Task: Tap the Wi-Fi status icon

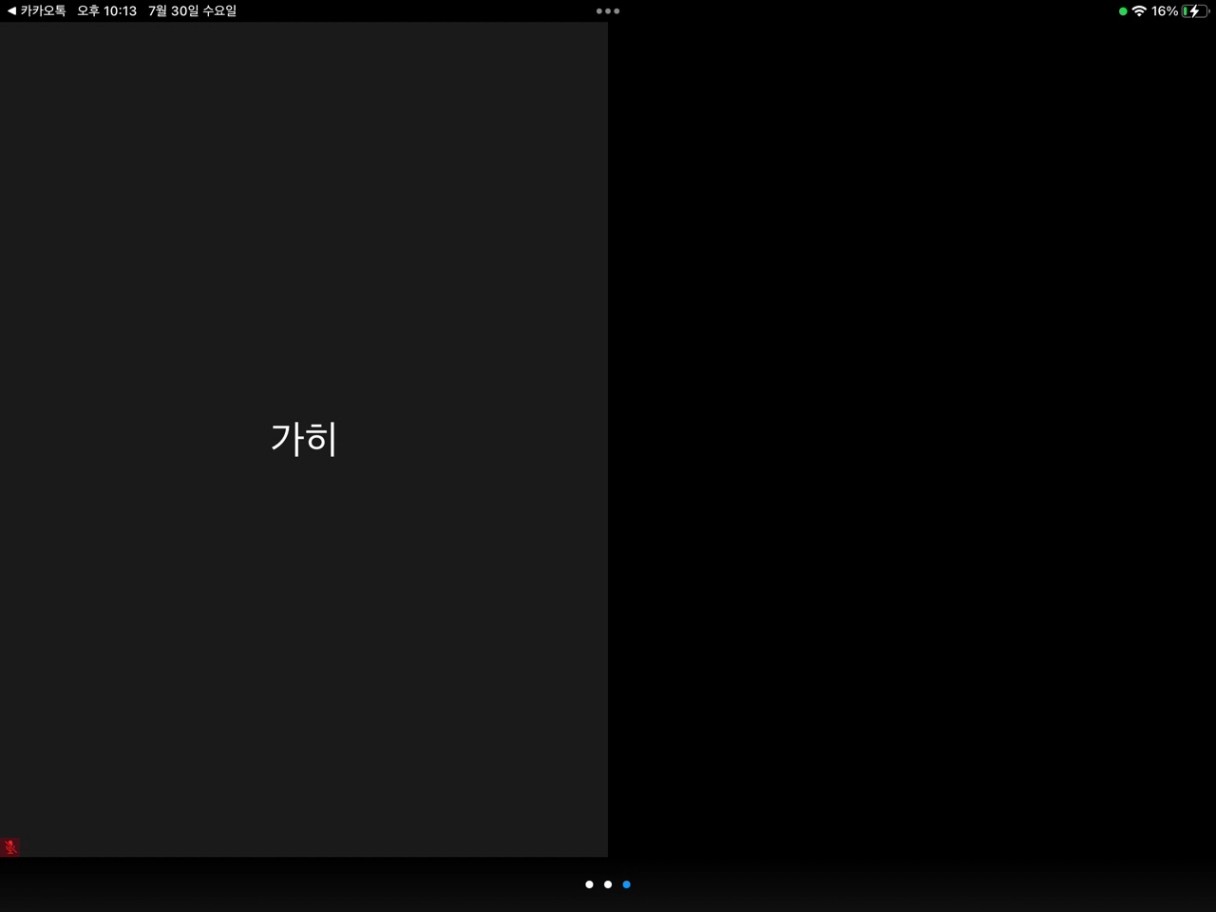Action: [1139, 11]
